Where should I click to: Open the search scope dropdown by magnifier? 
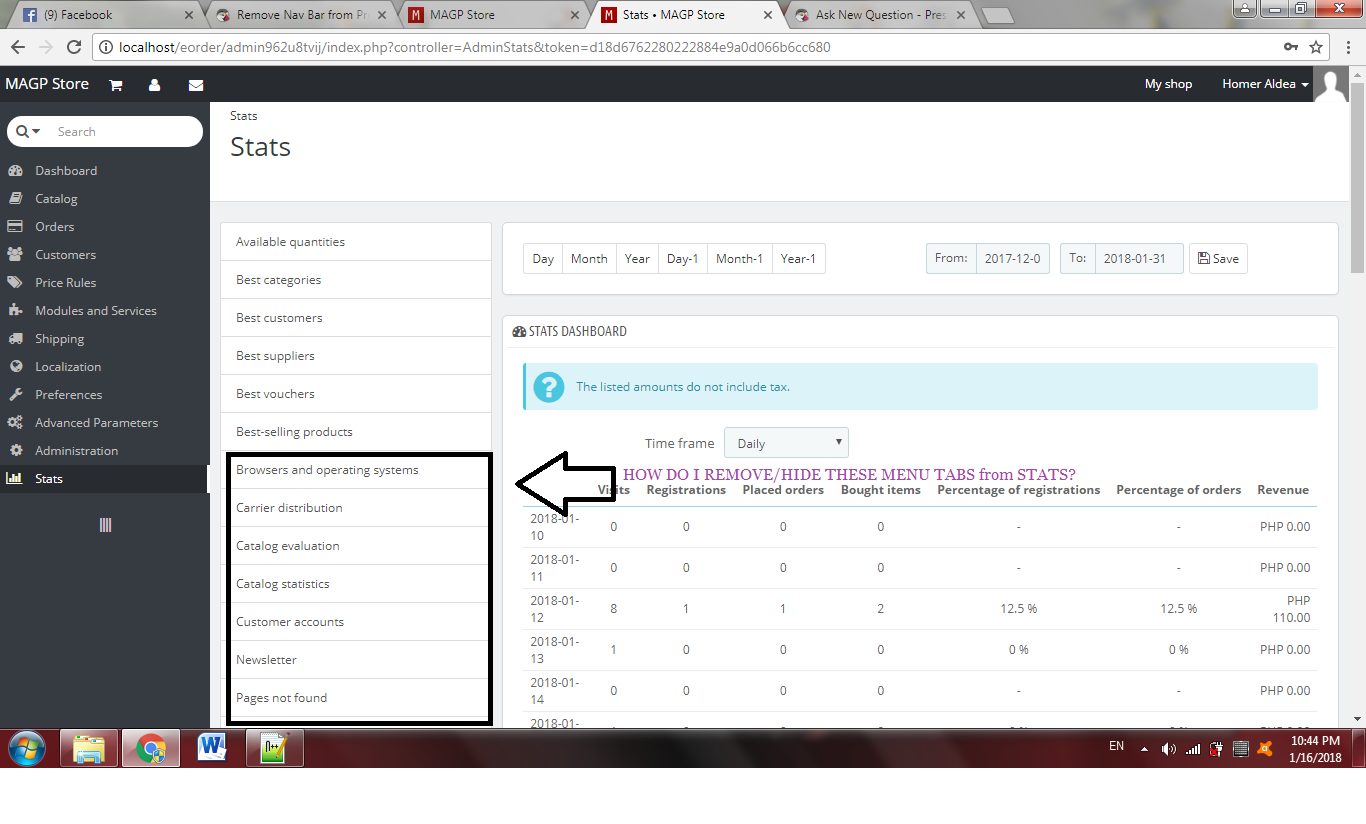click(x=29, y=132)
